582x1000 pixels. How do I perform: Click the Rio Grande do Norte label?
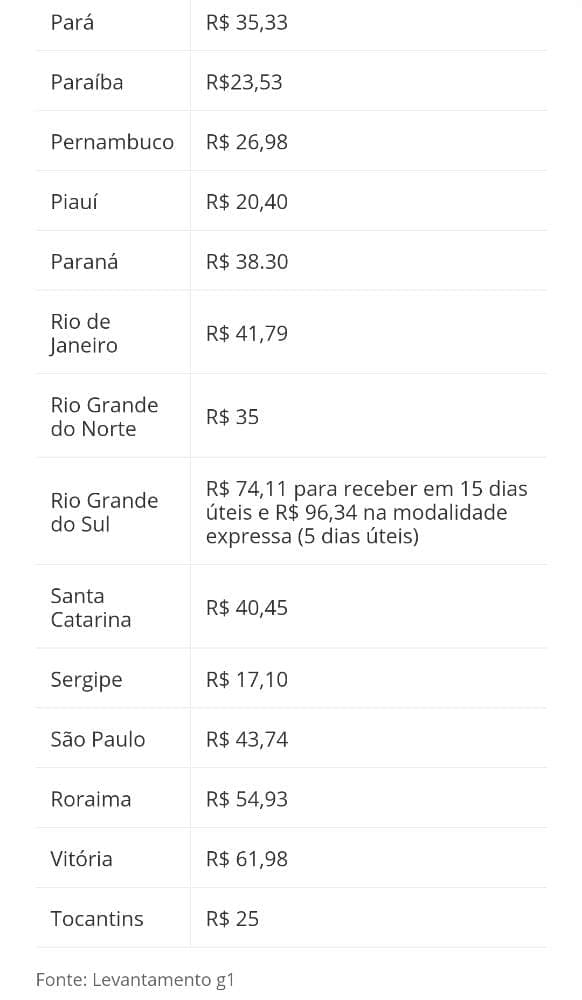(x=105, y=416)
